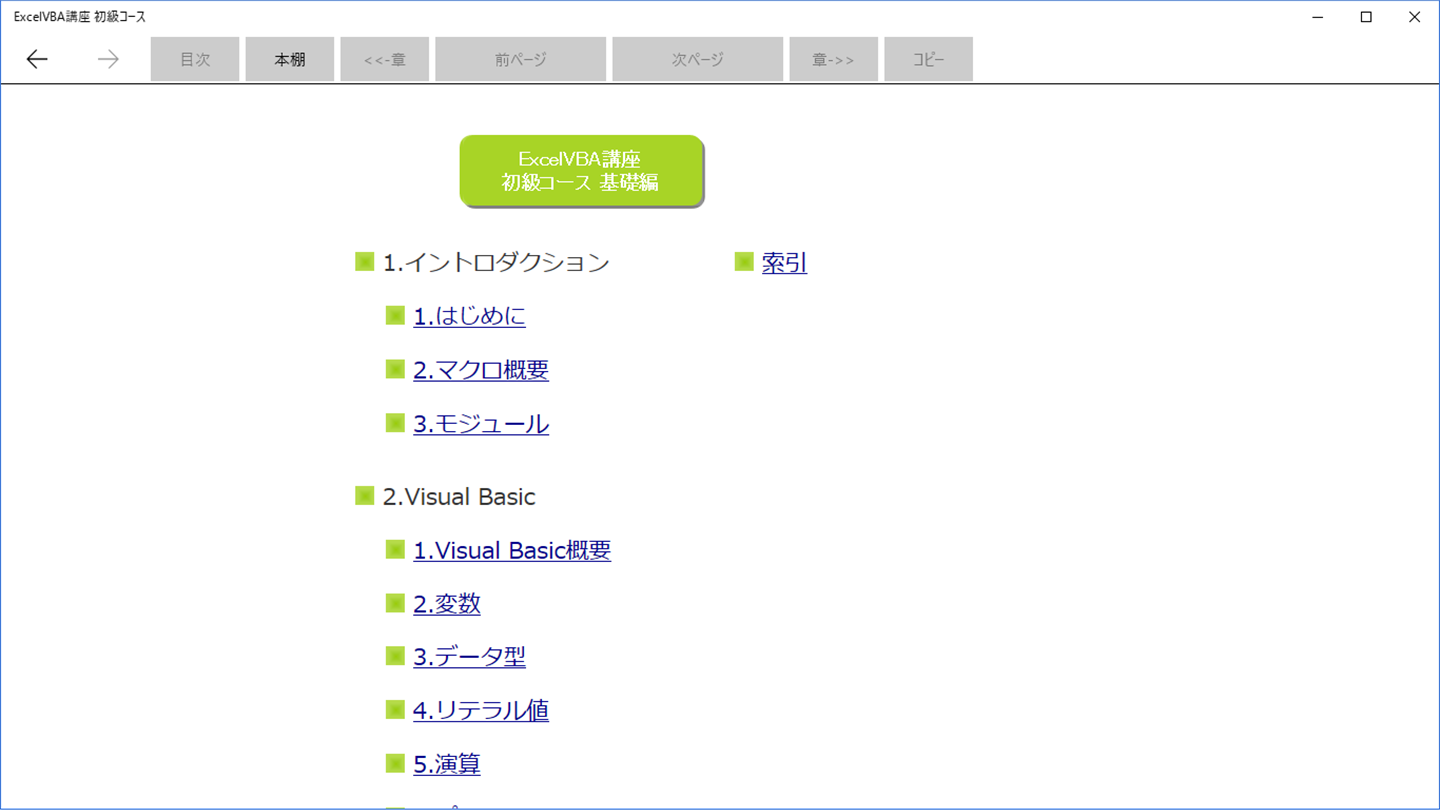
Task: Click the green bullet beside 1.イントロダクション
Action: (x=365, y=262)
